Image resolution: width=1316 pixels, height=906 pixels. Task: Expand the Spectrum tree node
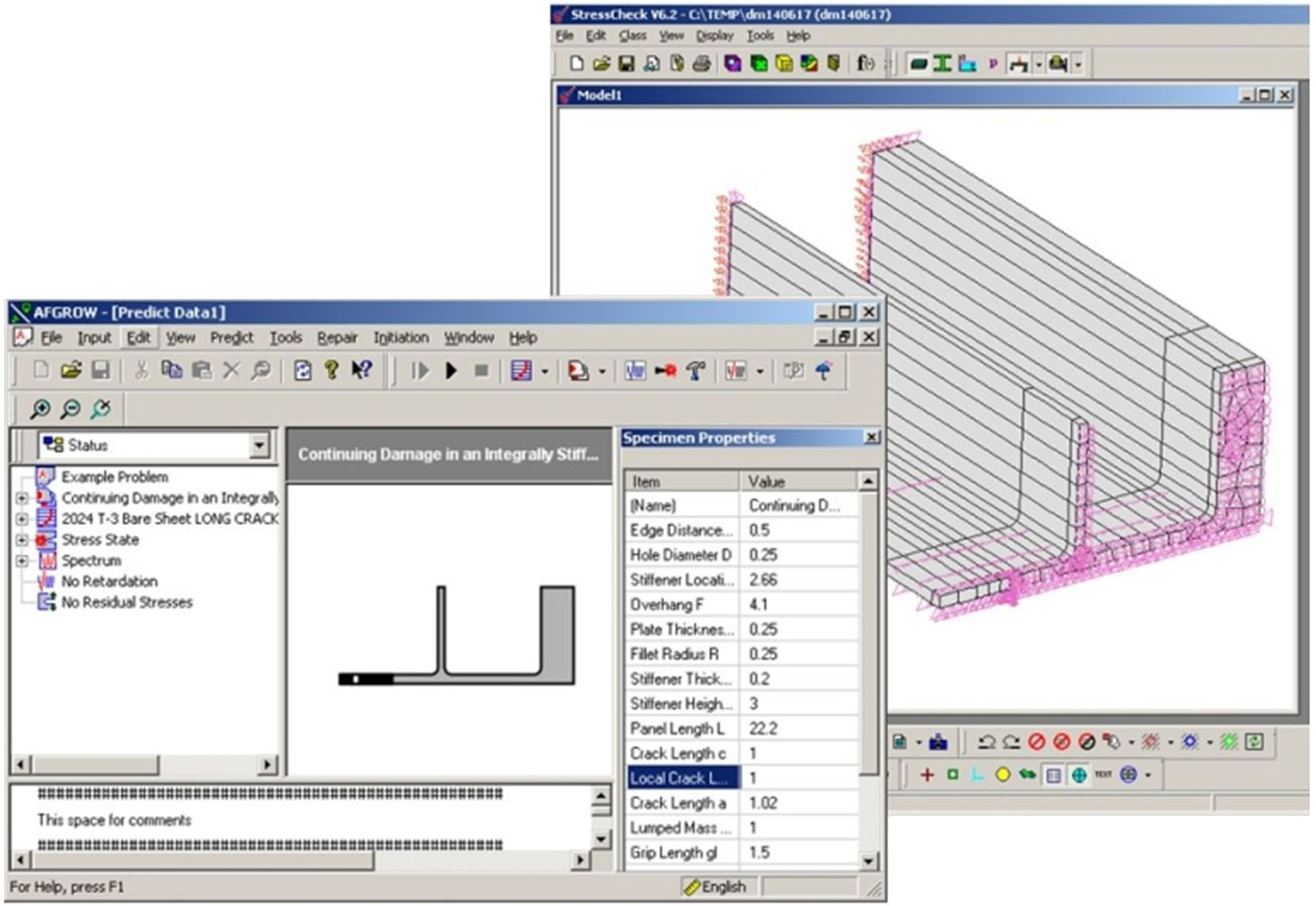point(21,561)
